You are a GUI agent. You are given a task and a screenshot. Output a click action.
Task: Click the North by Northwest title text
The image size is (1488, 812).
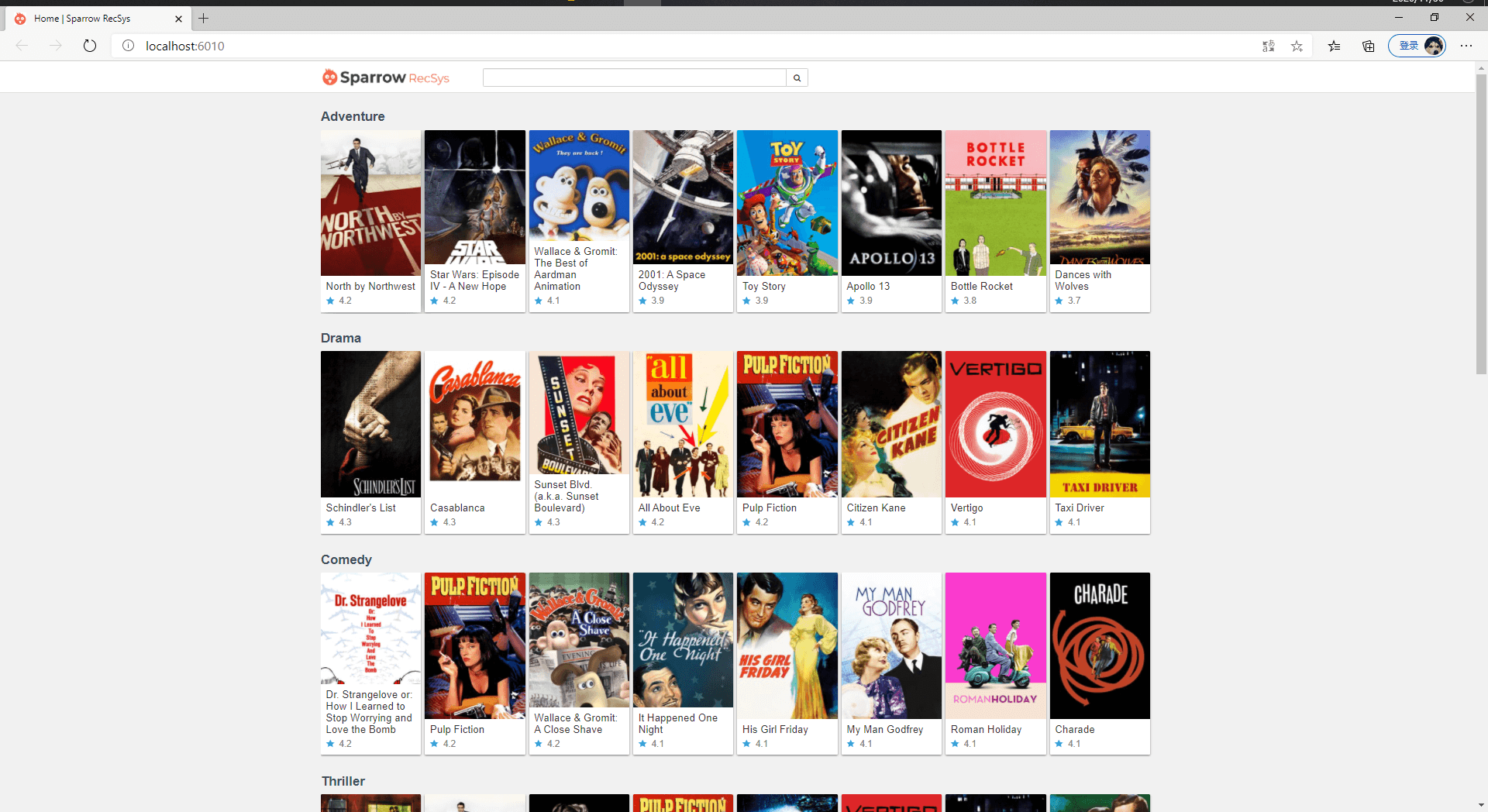pyautogui.click(x=370, y=286)
